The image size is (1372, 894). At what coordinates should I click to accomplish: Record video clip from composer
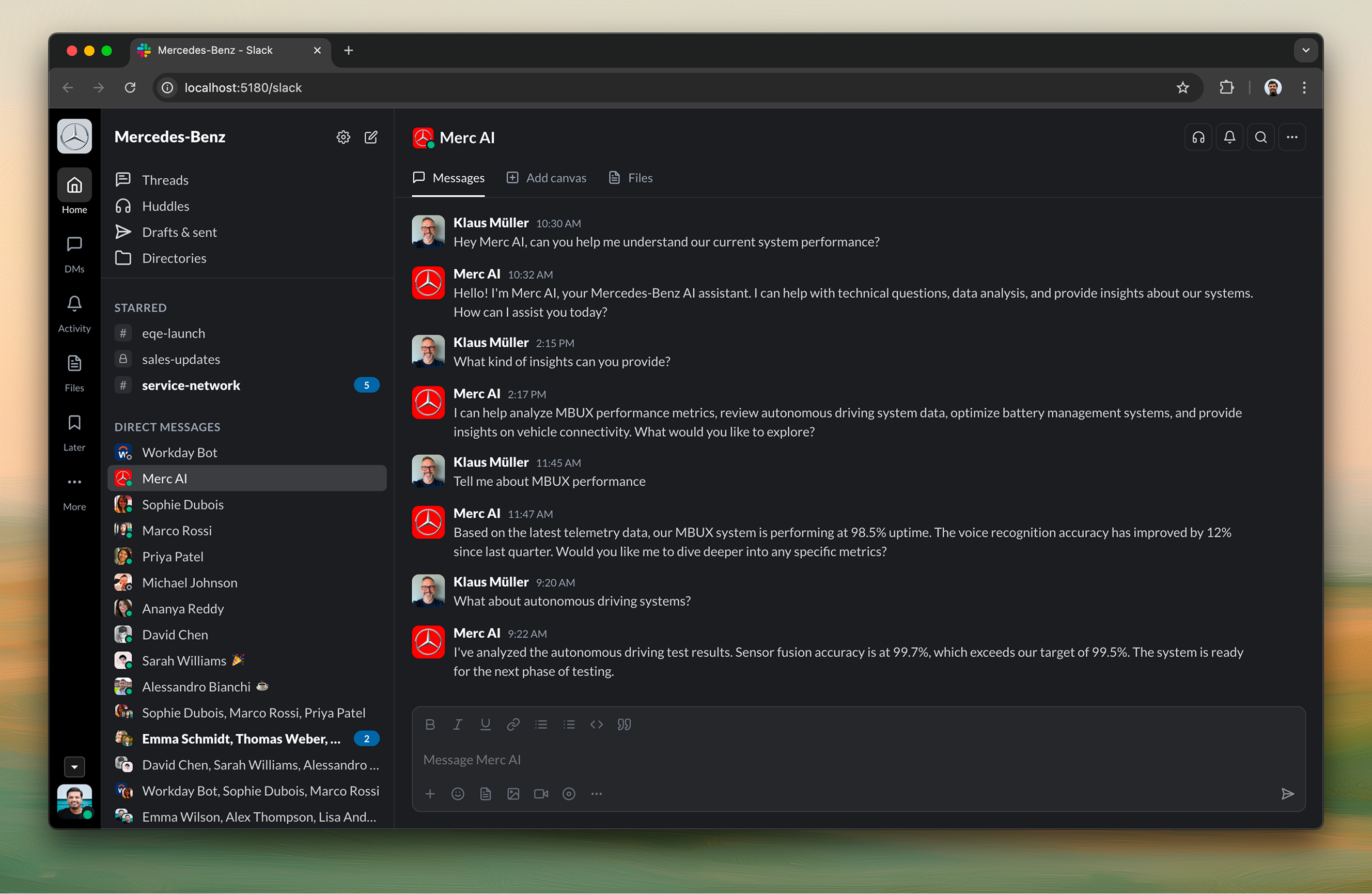541,794
